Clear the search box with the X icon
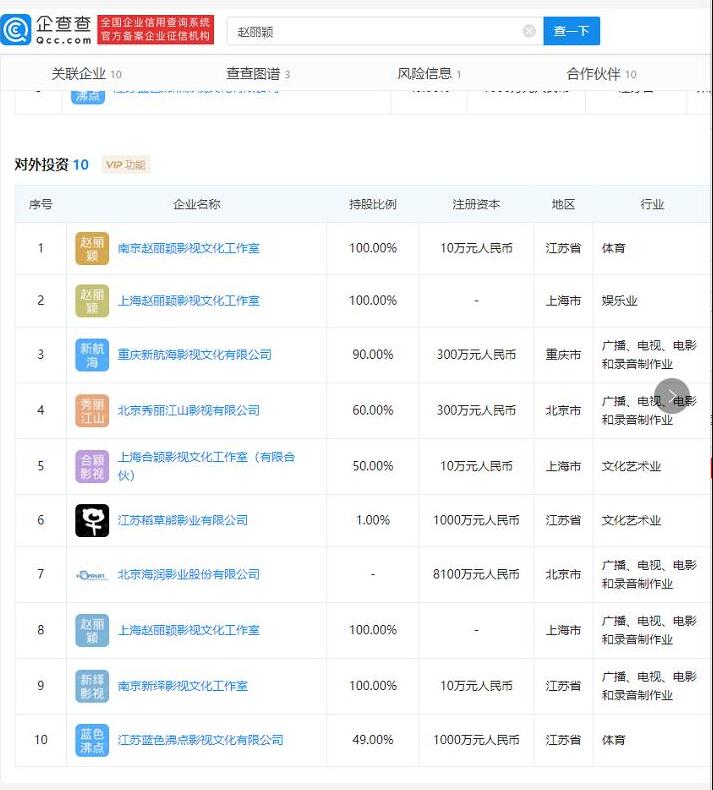 529,31
